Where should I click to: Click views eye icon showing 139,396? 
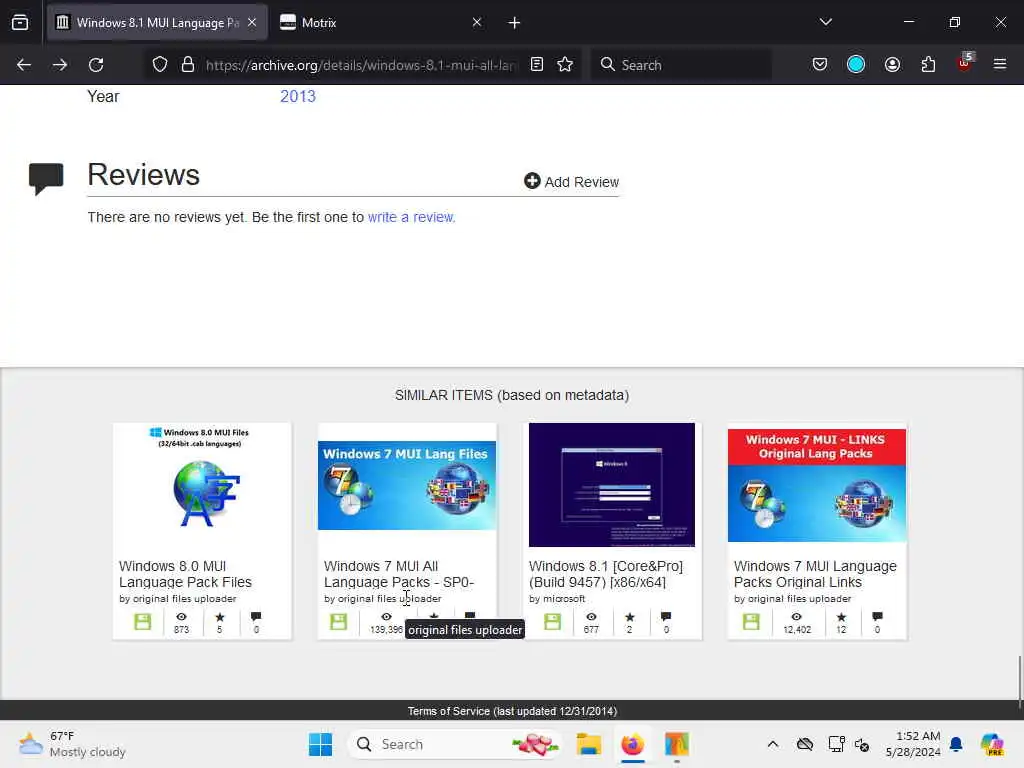pos(387,617)
